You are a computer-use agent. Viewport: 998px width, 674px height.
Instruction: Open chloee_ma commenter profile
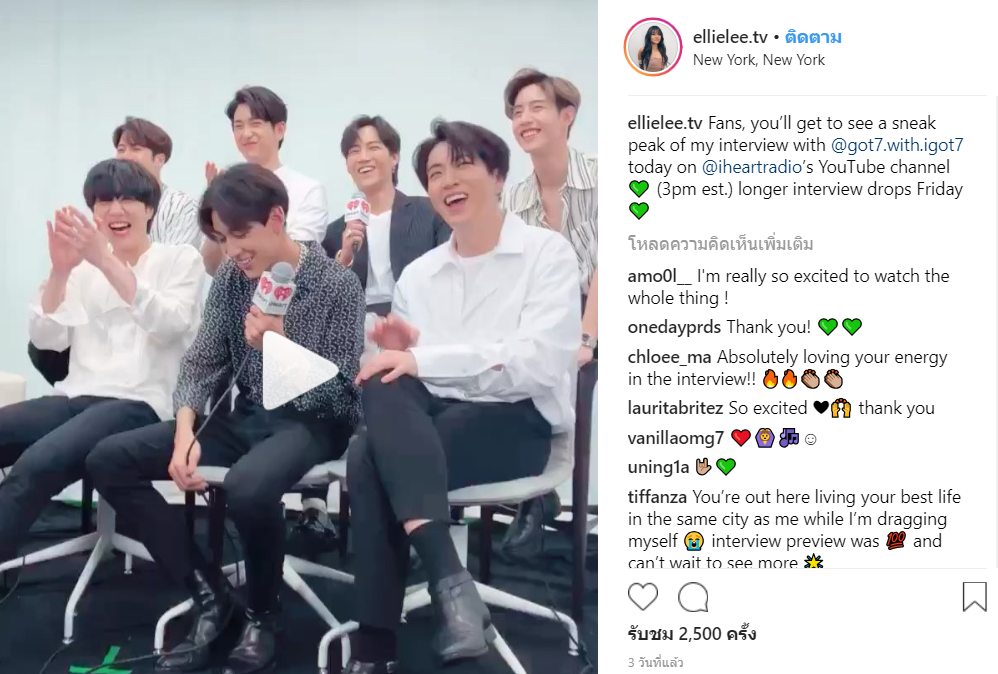[x=670, y=357]
